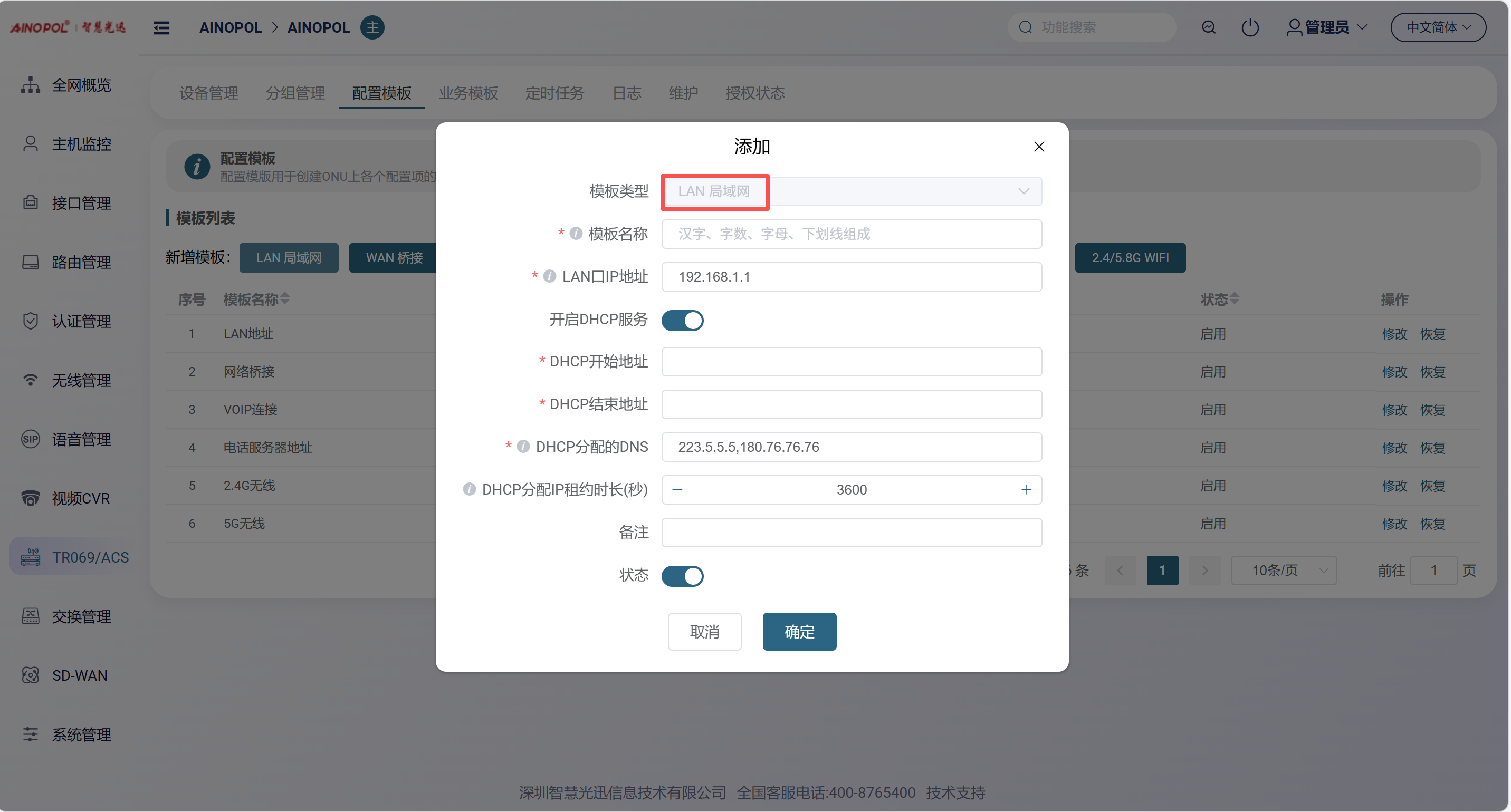Click the 确定 confirm button
This screenshot has width=1511, height=812.
point(799,632)
